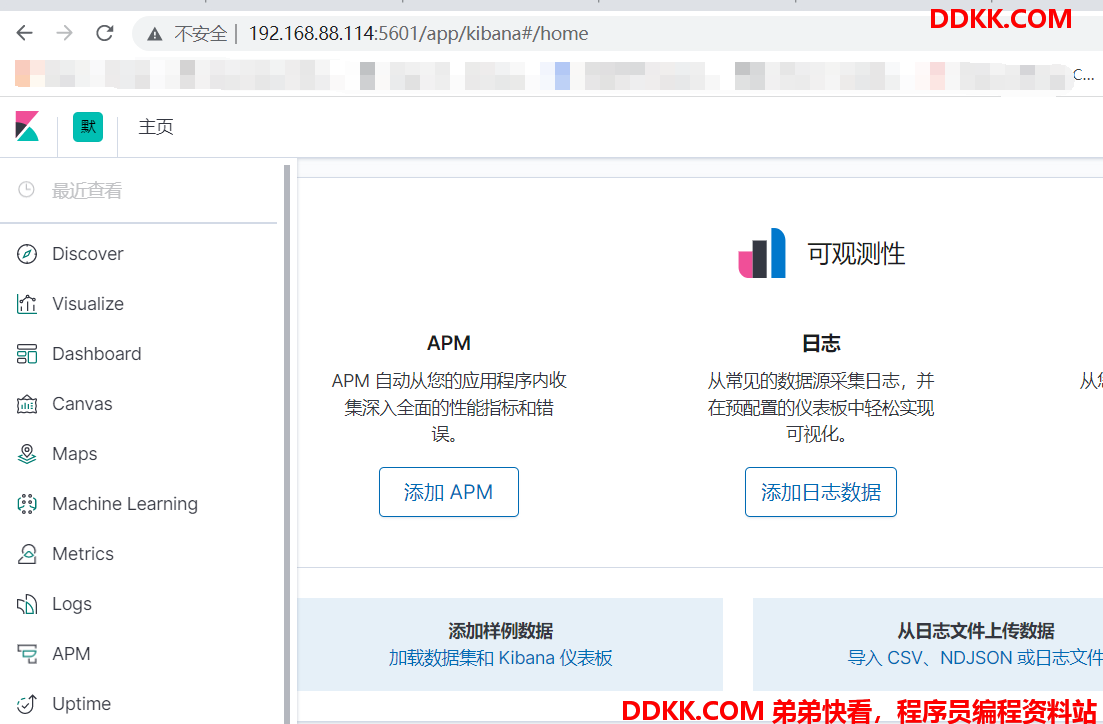Image resolution: width=1103 pixels, height=724 pixels.
Task: Click the address bar URL
Action: 418,33
